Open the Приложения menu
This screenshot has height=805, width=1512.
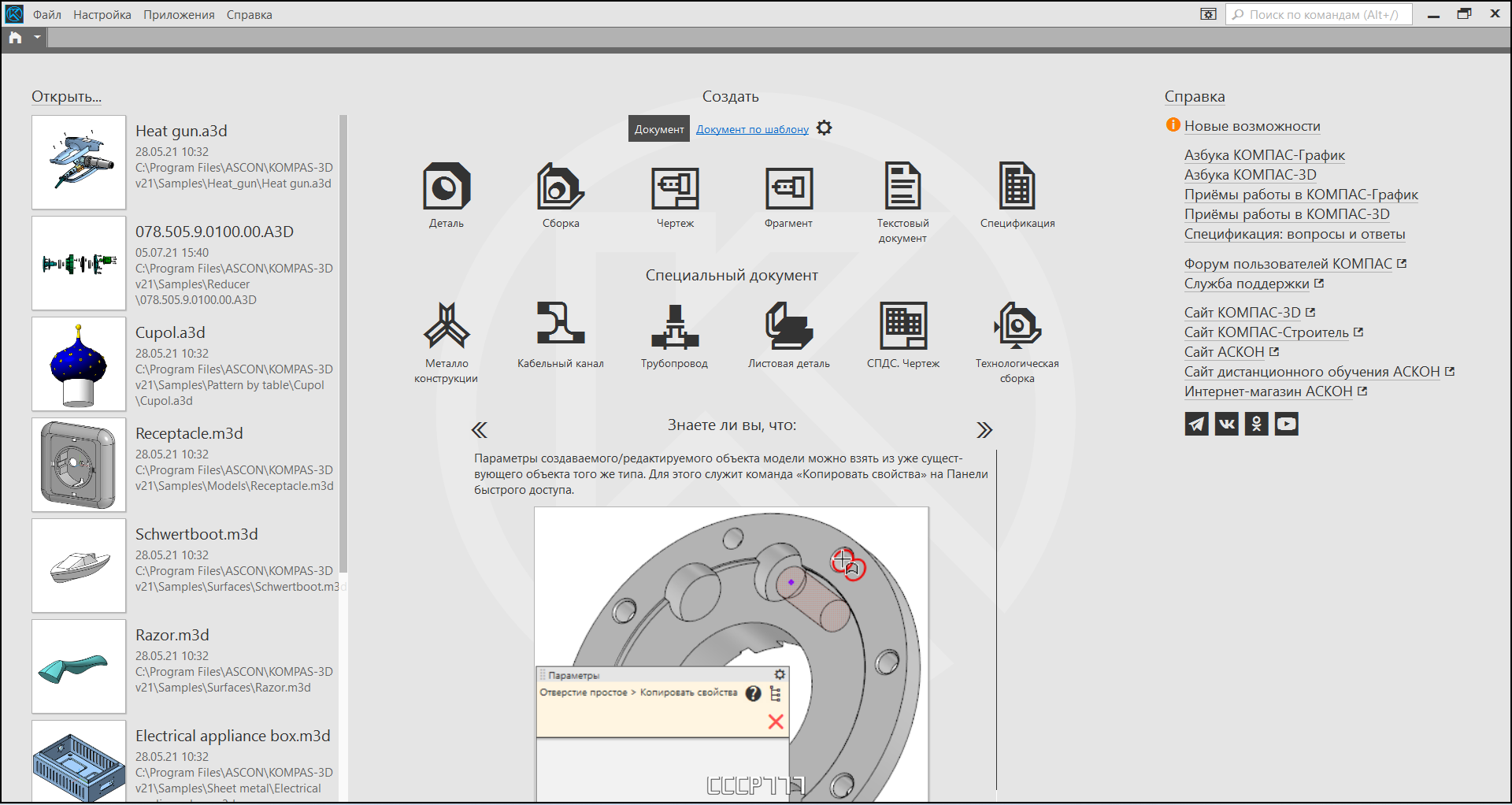(x=179, y=15)
